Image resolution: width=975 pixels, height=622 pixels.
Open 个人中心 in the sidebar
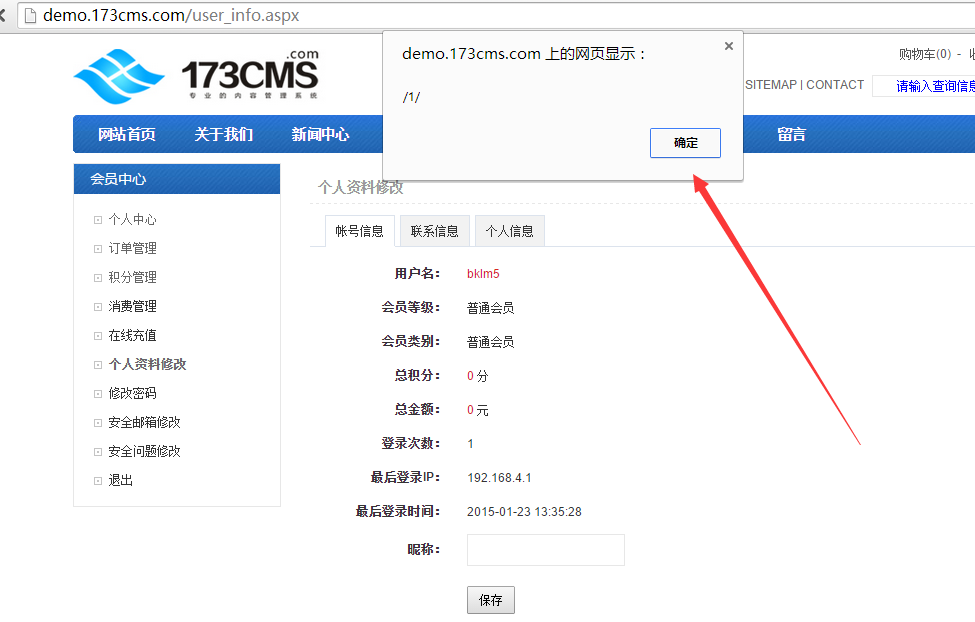(x=132, y=220)
